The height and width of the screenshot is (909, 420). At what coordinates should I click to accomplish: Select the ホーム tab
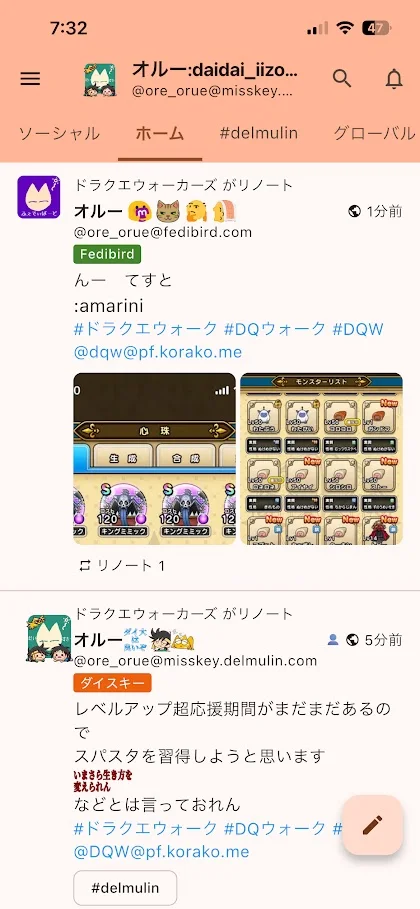[x=160, y=133]
